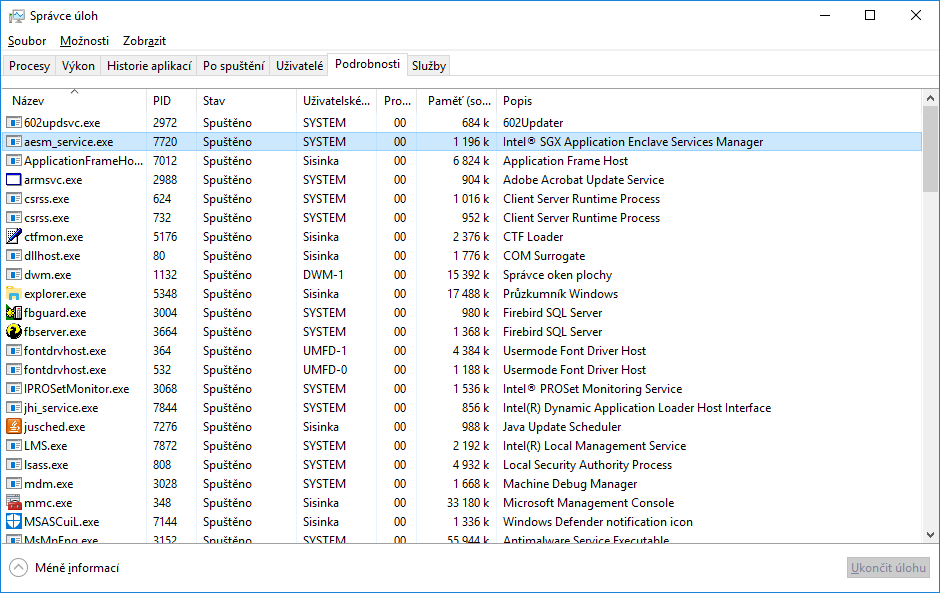Click the MSASCuiL.exe Defender shield icon
The image size is (940, 614).
[x=14, y=522]
